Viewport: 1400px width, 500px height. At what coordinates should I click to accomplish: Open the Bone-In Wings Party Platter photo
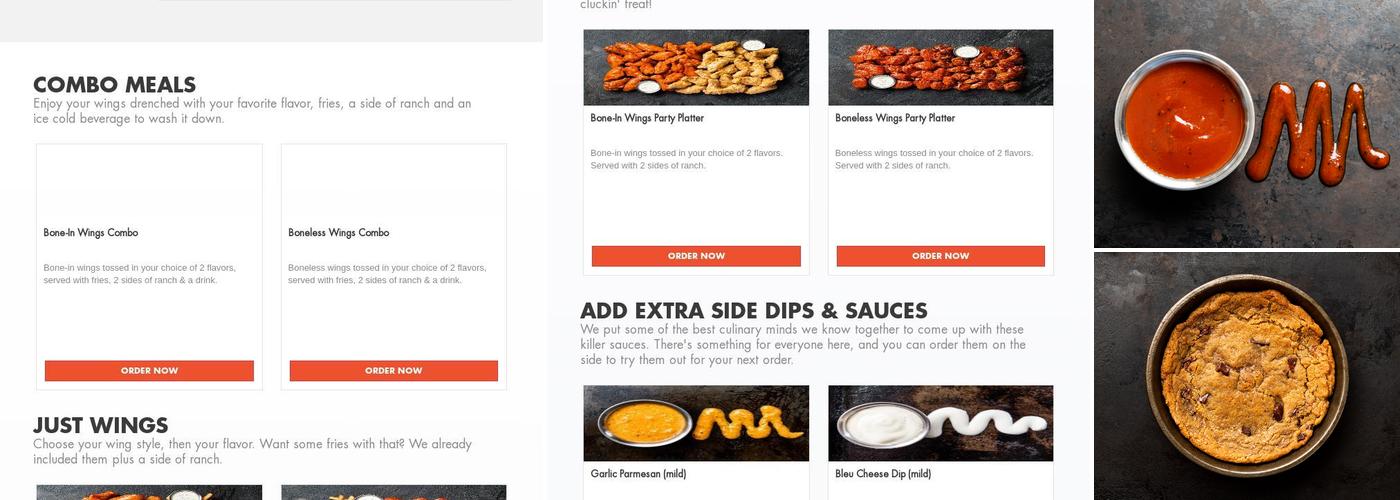point(696,67)
